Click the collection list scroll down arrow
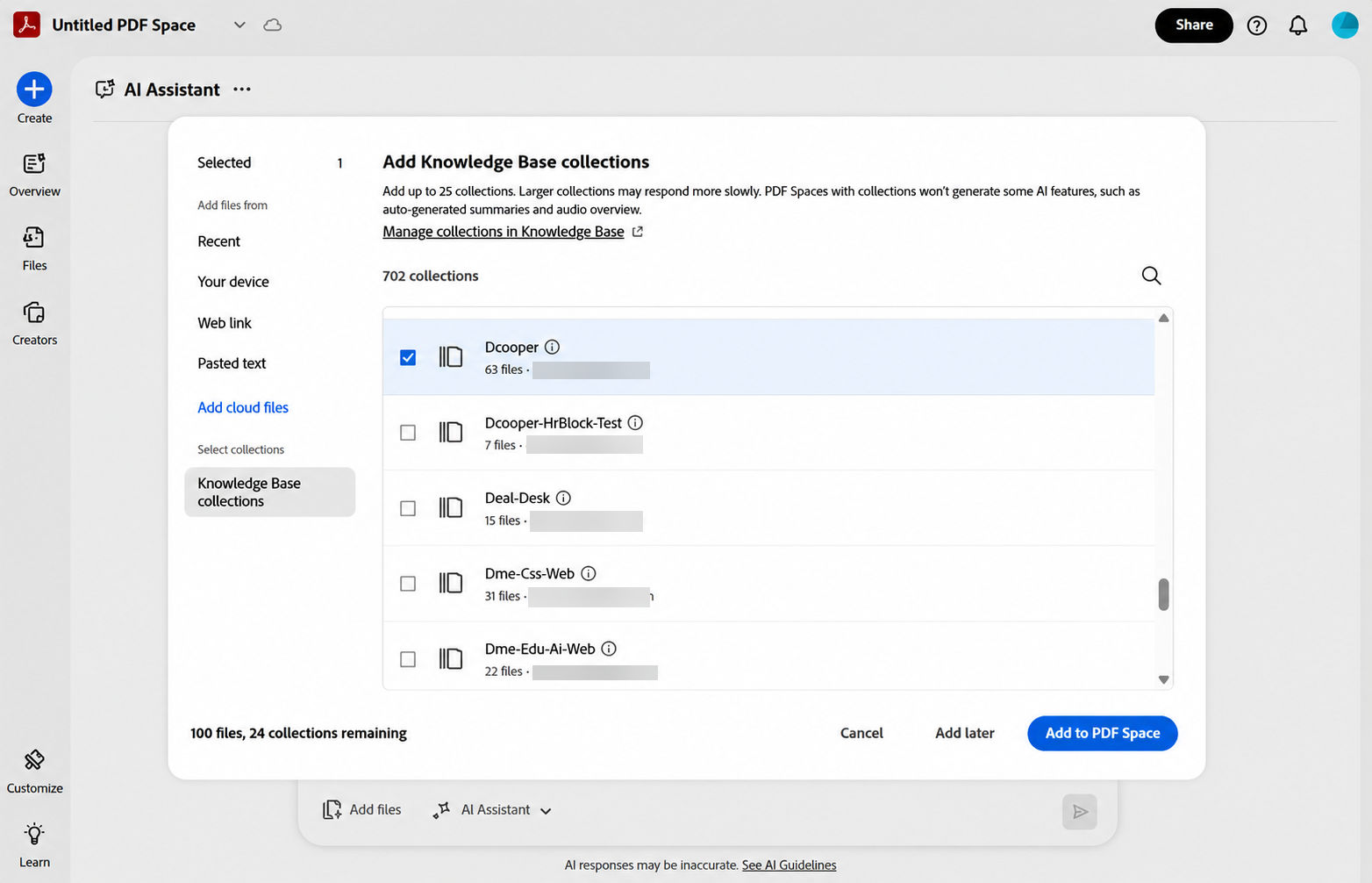The height and width of the screenshot is (883, 1372). click(x=1163, y=679)
